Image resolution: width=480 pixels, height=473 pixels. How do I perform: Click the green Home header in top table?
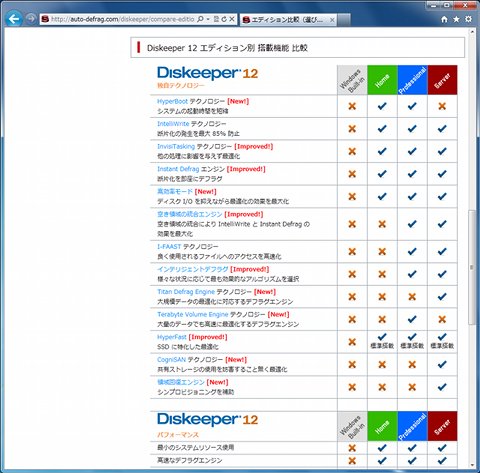(x=382, y=80)
